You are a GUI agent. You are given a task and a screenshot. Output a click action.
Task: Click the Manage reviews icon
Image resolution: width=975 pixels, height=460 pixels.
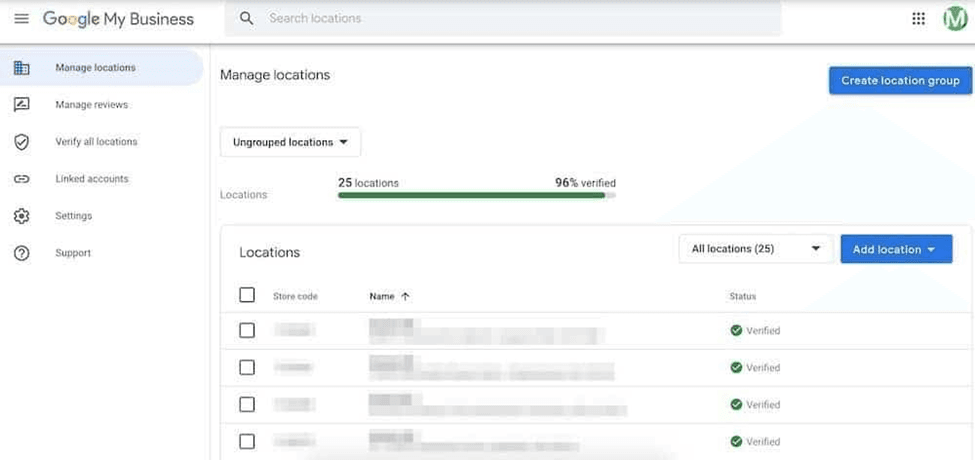coord(21,105)
